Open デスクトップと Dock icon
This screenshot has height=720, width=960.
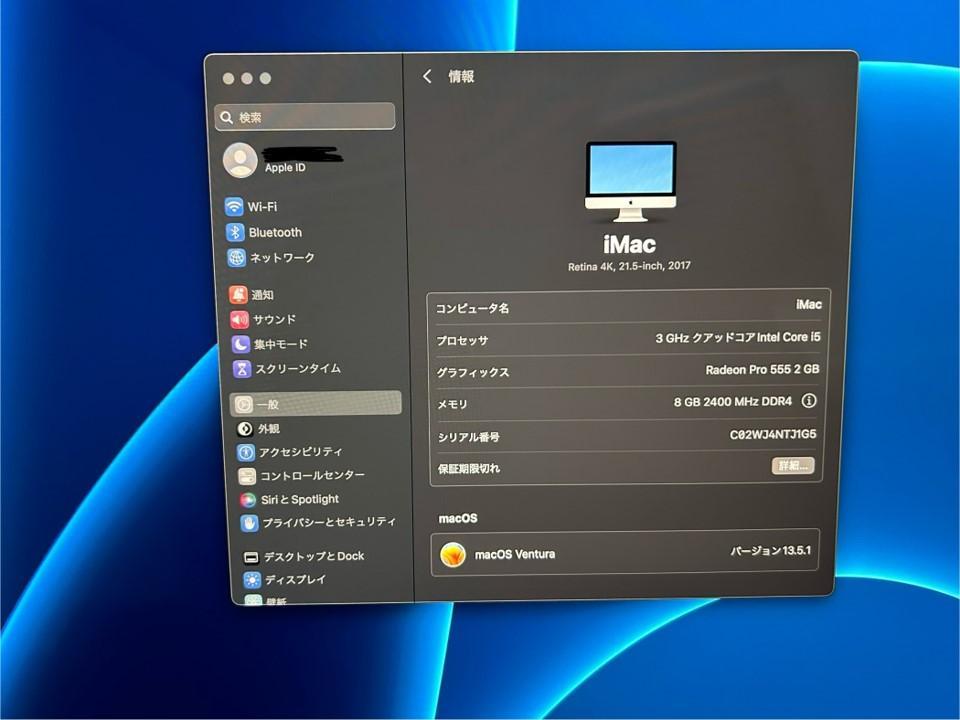(x=251, y=557)
